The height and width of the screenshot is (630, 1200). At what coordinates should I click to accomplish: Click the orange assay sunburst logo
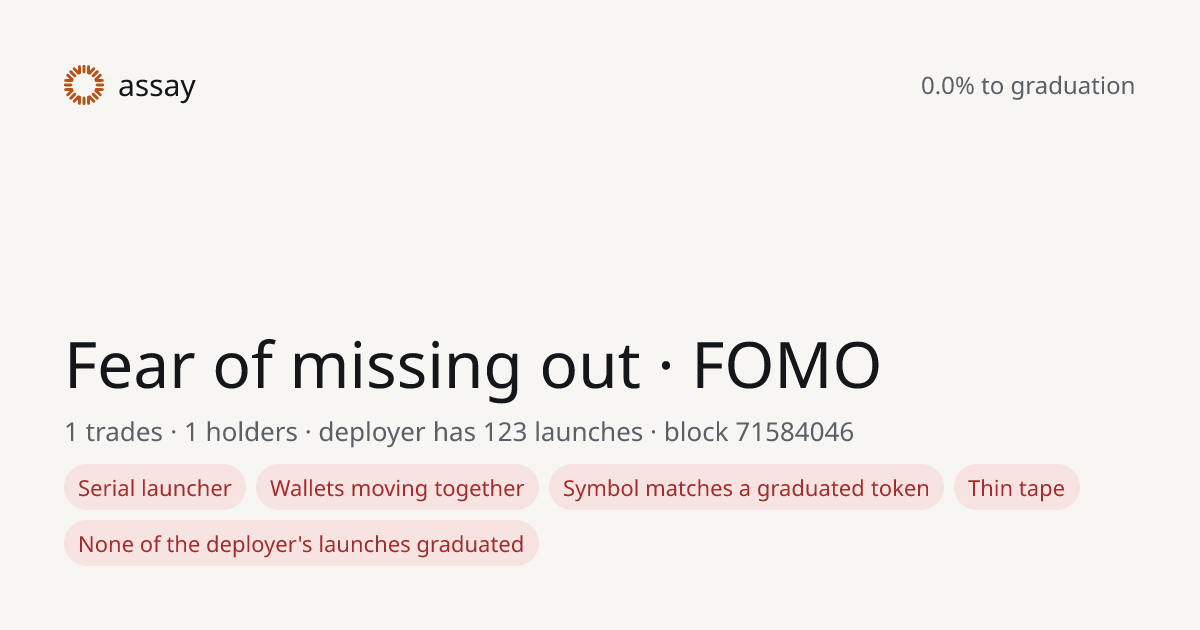tap(84, 85)
